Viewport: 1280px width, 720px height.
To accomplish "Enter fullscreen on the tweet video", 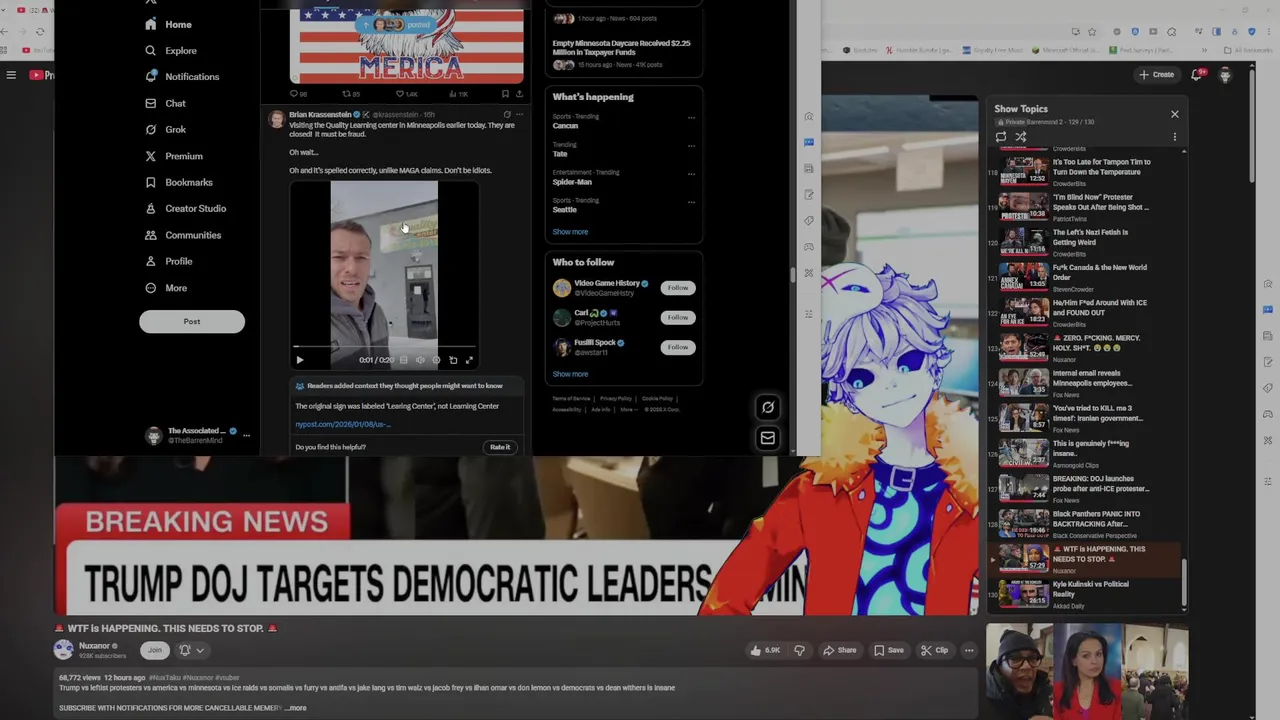I will click(x=469, y=360).
